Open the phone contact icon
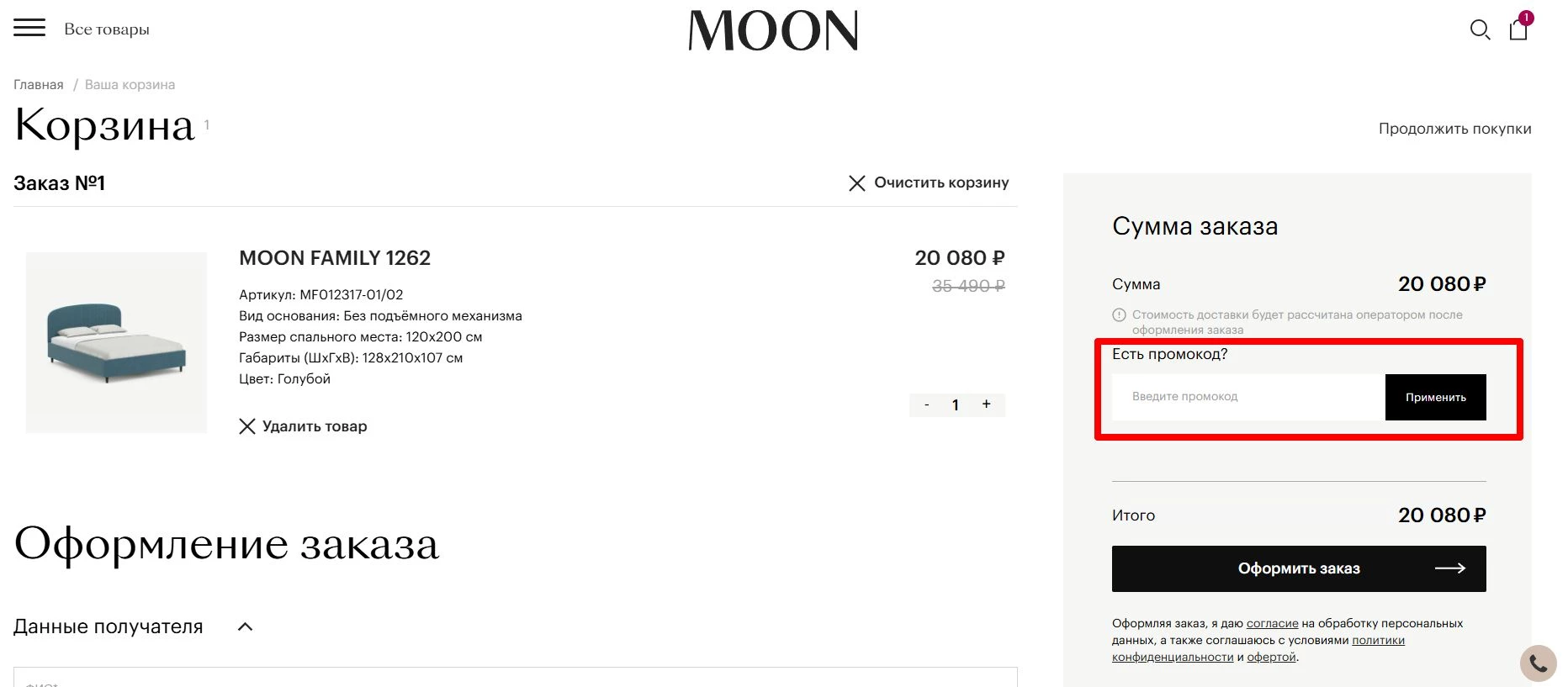This screenshot has width=1568, height=687. pos(1540,663)
